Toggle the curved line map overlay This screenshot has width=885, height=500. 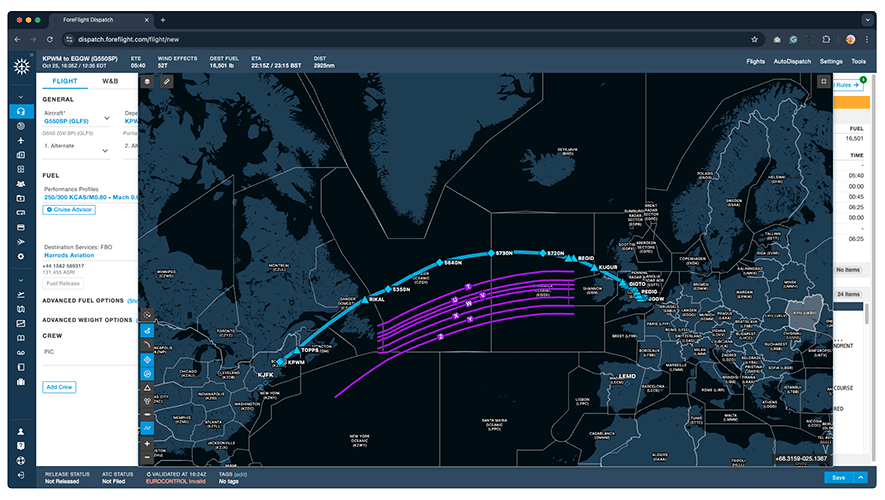tap(147, 345)
